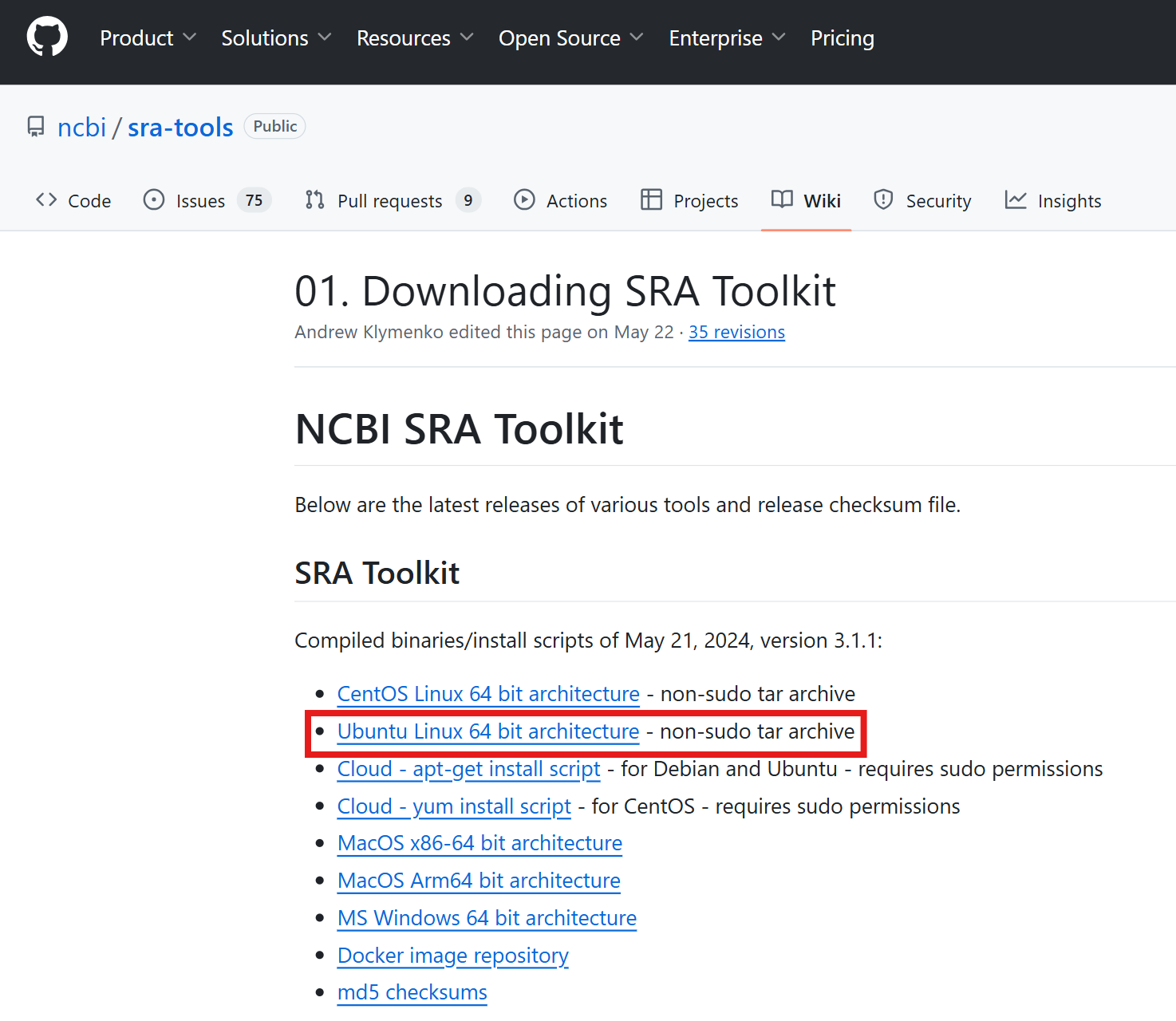1176x1021 pixels.
Task: Click the Pull requests branch icon
Action: tap(315, 199)
